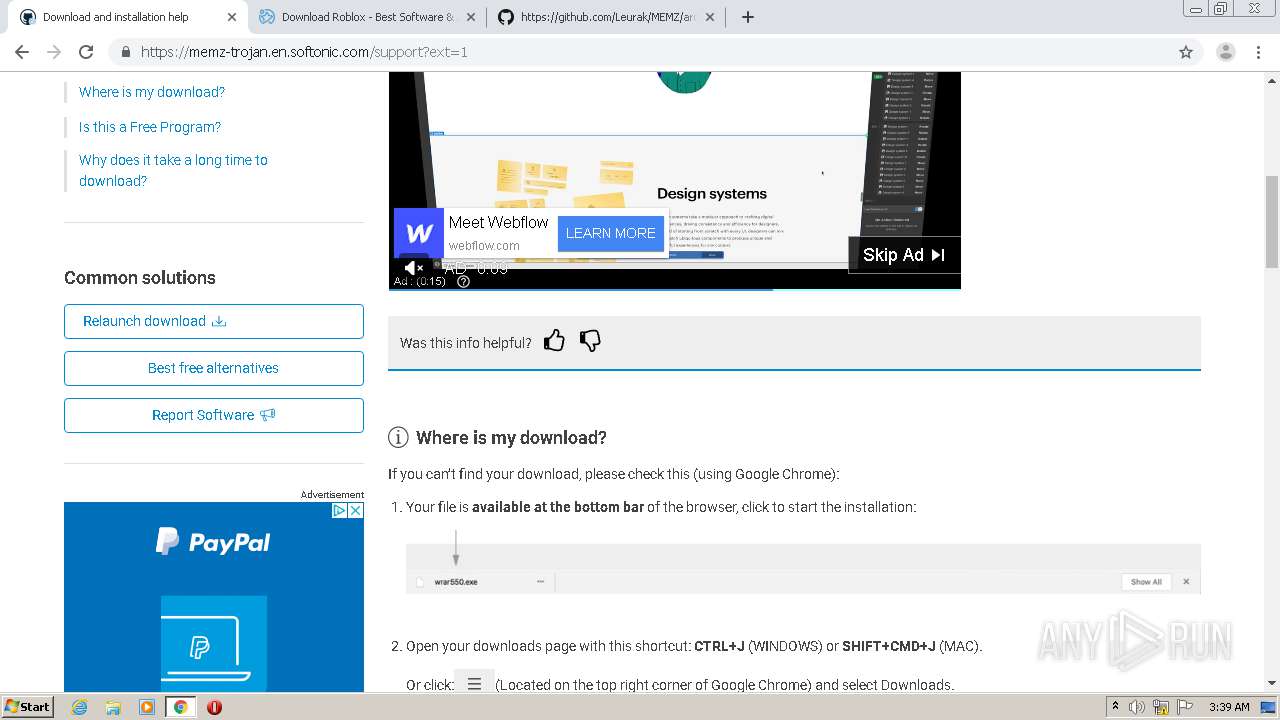1280x720 pixels.
Task: Click the Report Software button
Action: click(214, 415)
